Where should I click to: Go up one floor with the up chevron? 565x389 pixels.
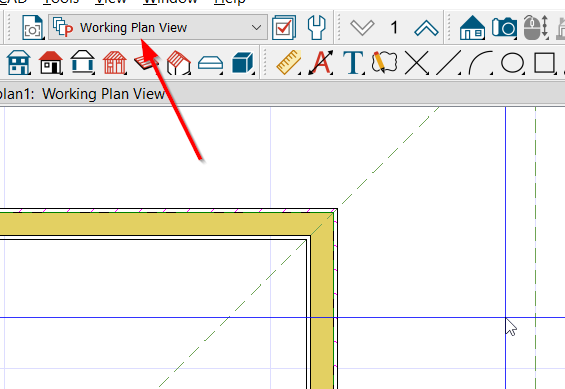click(x=426, y=28)
